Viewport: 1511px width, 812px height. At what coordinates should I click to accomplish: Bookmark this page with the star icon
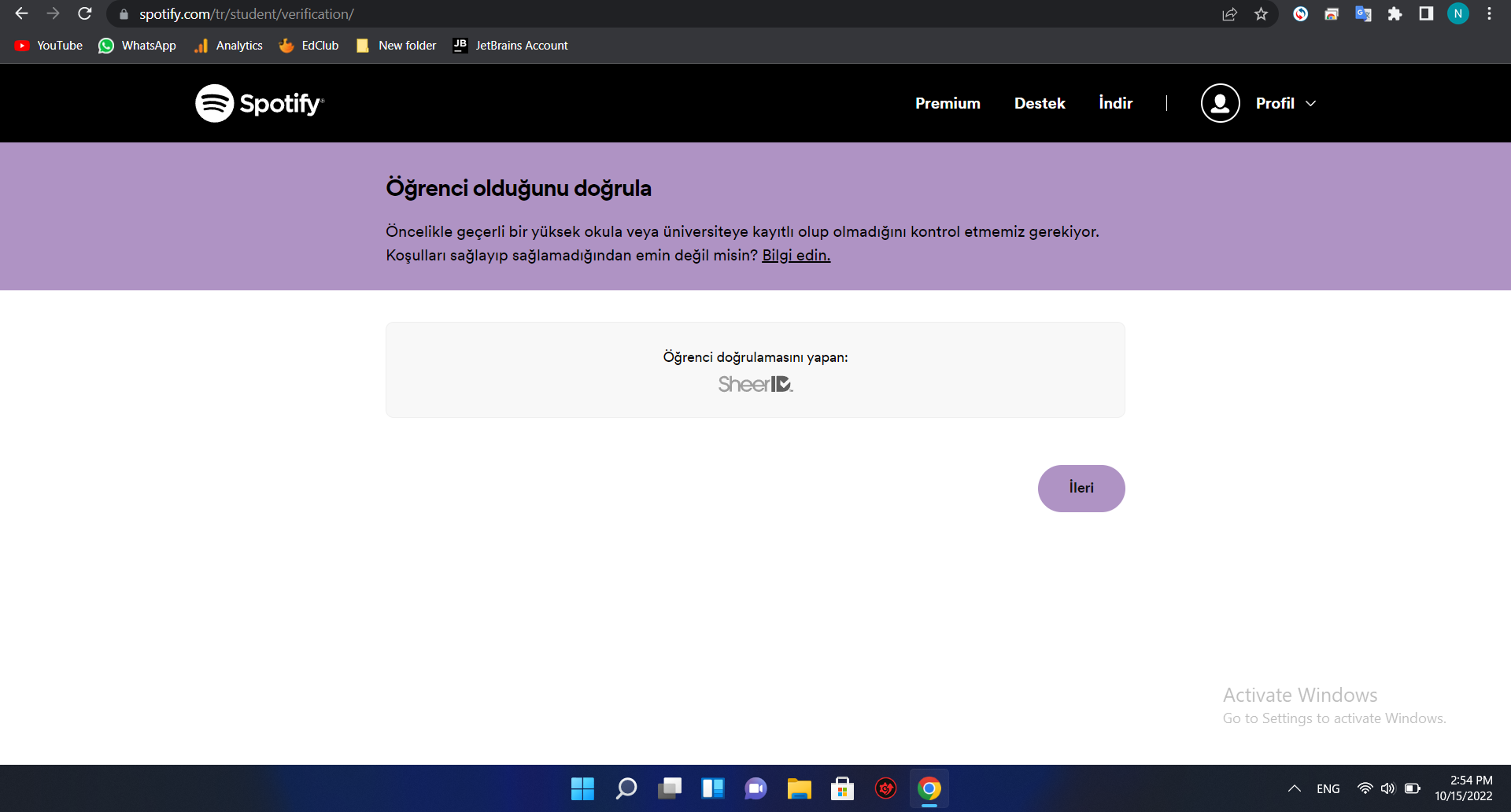(x=1261, y=14)
